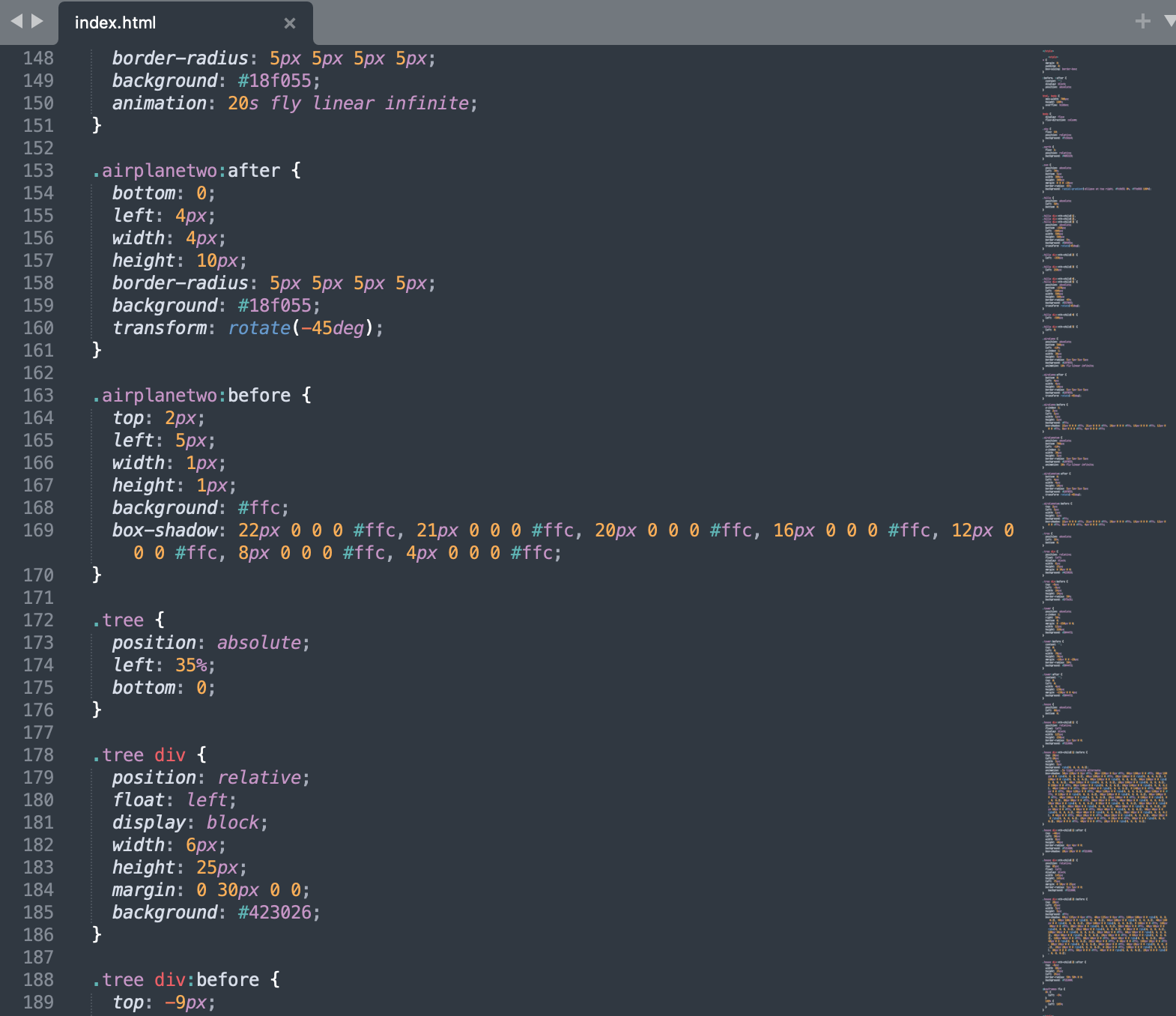Click 'position: absolute' line
Image resolution: width=1176 pixels, height=1016 pixels.
pos(210,643)
